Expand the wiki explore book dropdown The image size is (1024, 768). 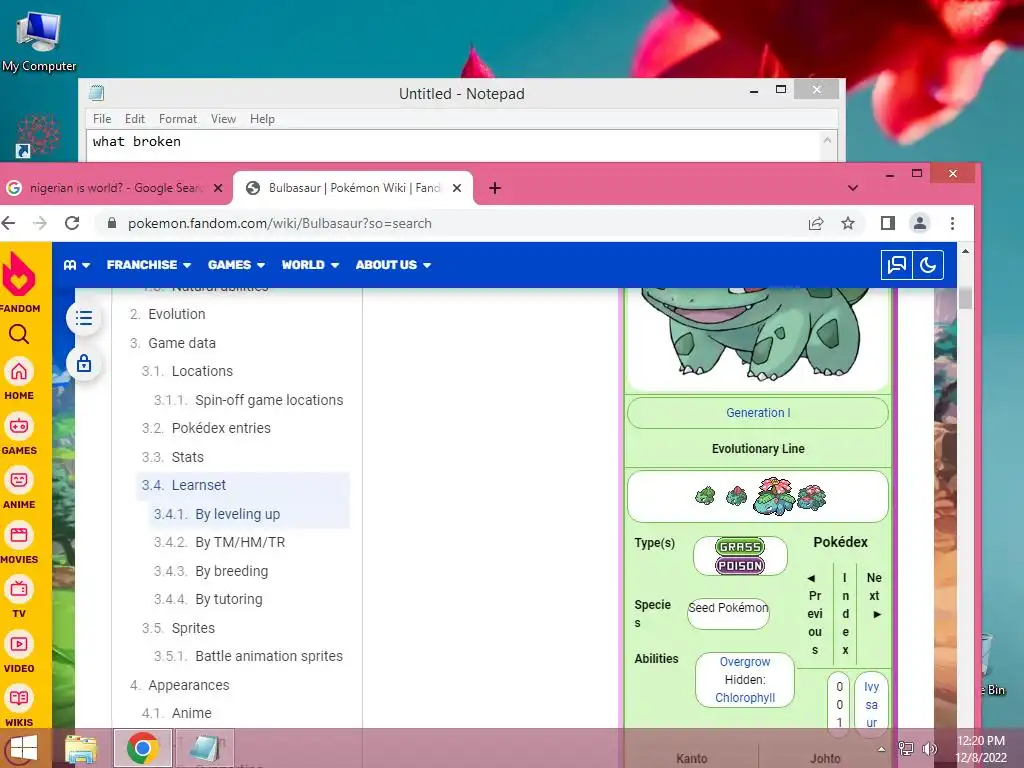tap(76, 264)
